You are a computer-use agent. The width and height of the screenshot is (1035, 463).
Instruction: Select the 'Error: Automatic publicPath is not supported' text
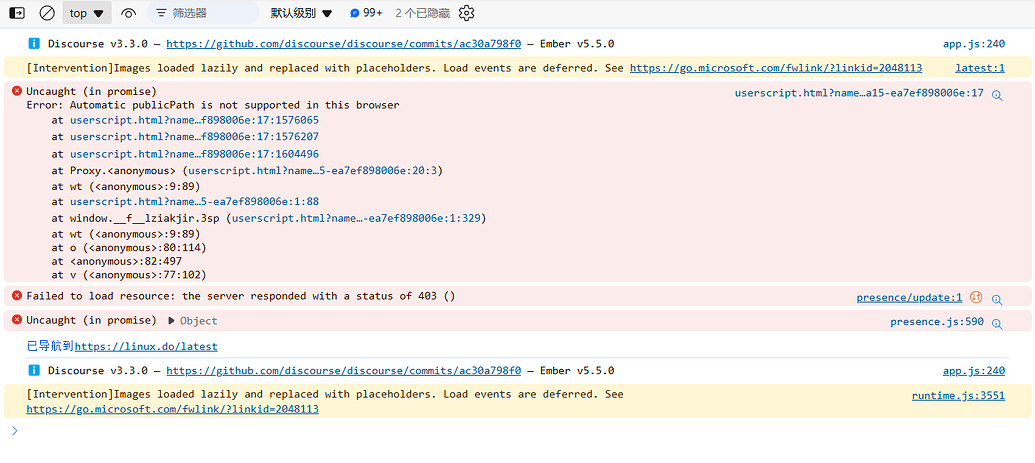click(213, 105)
